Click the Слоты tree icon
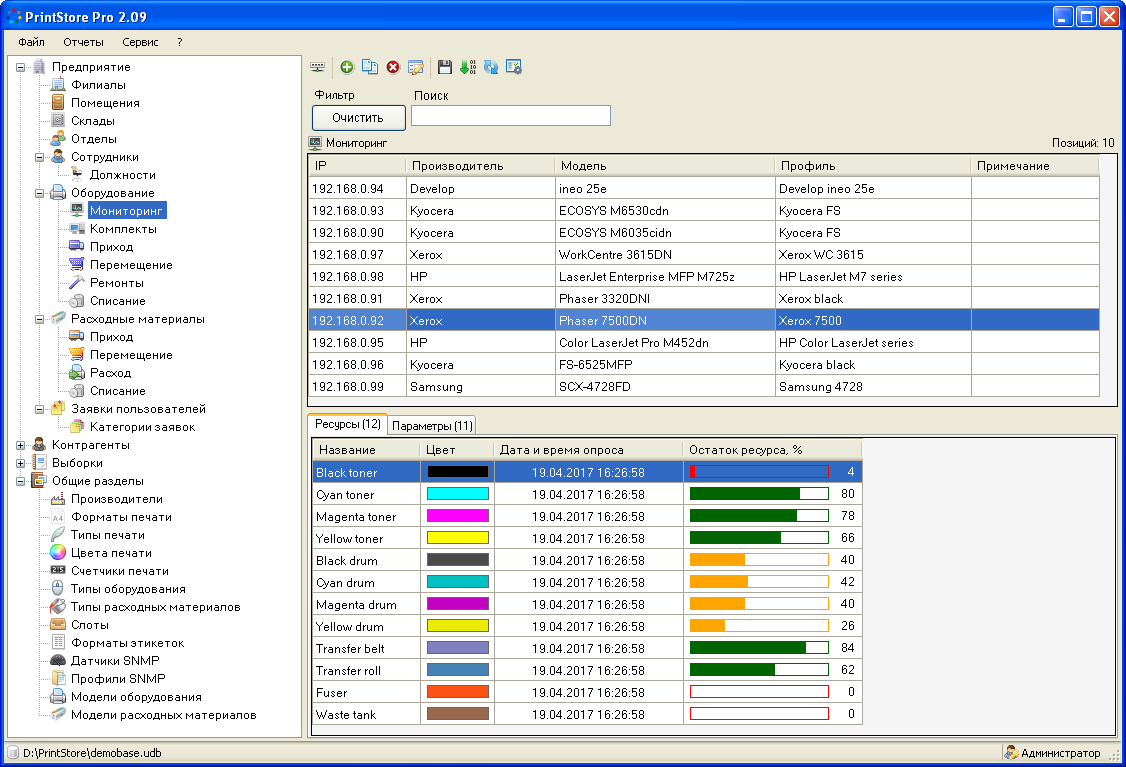This screenshot has height=767, width=1126. 58,624
